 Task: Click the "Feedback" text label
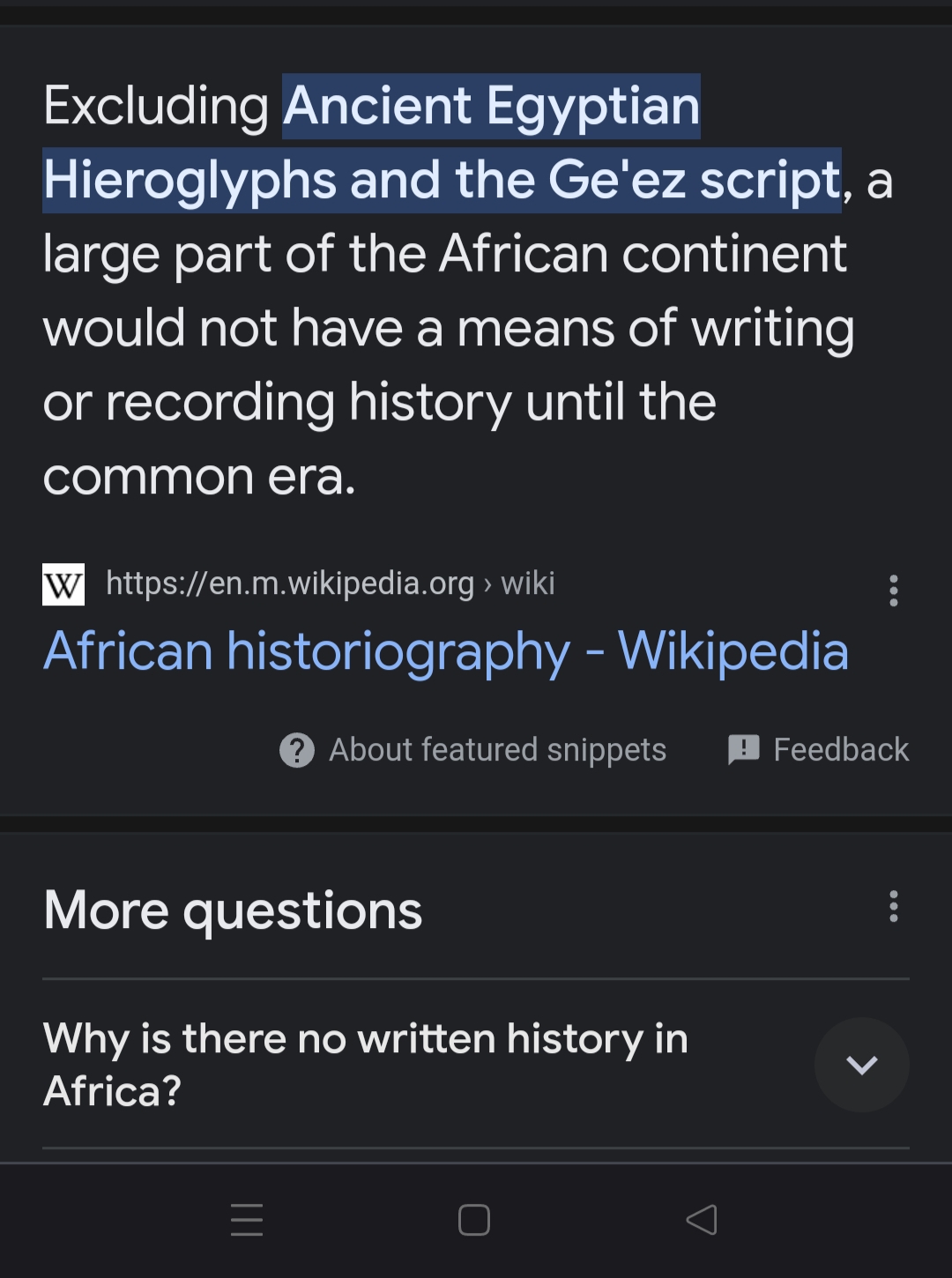pyautogui.click(x=840, y=750)
